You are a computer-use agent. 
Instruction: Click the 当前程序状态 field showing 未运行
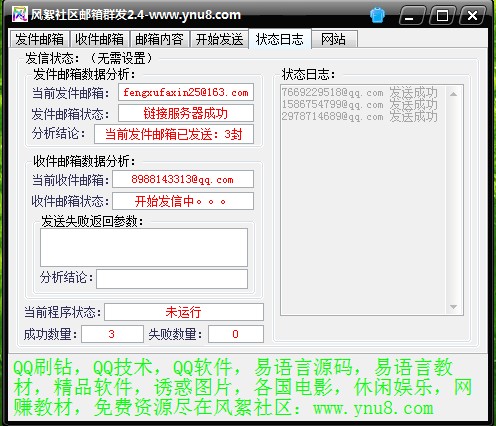[184, 312]
